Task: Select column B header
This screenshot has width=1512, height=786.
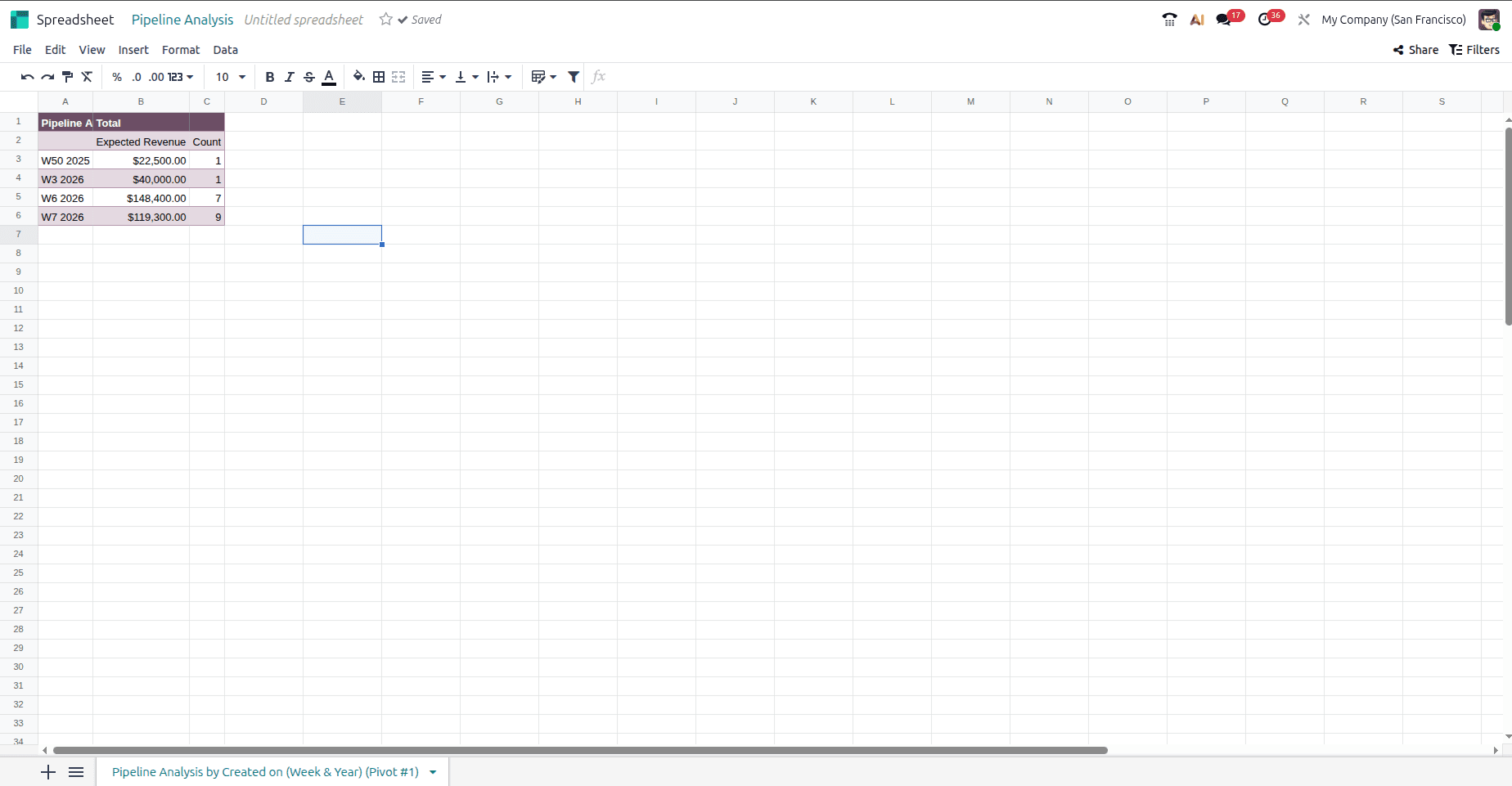Action: coord(141,101)
